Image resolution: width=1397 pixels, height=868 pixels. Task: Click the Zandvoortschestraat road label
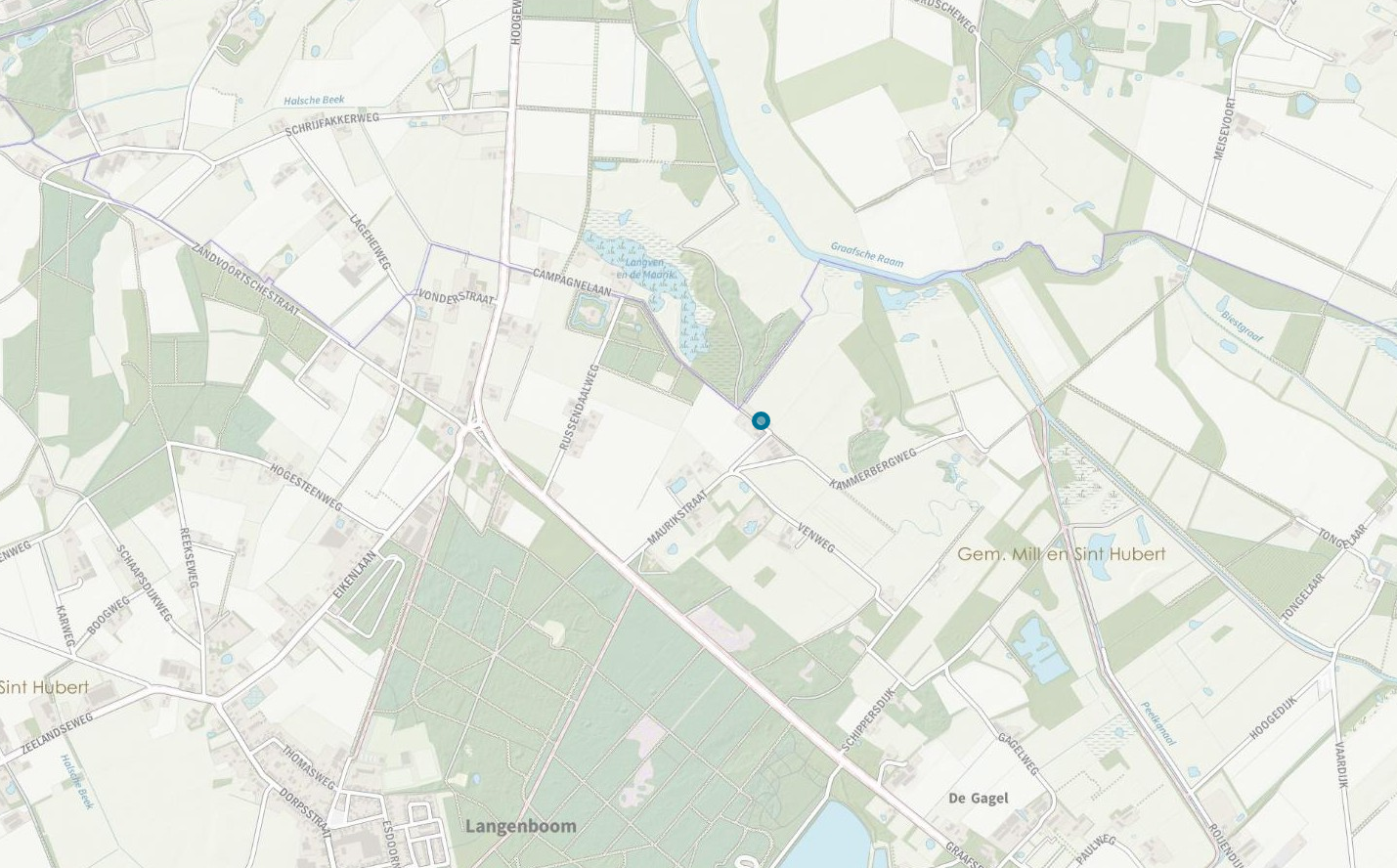(x=246, y=278)
